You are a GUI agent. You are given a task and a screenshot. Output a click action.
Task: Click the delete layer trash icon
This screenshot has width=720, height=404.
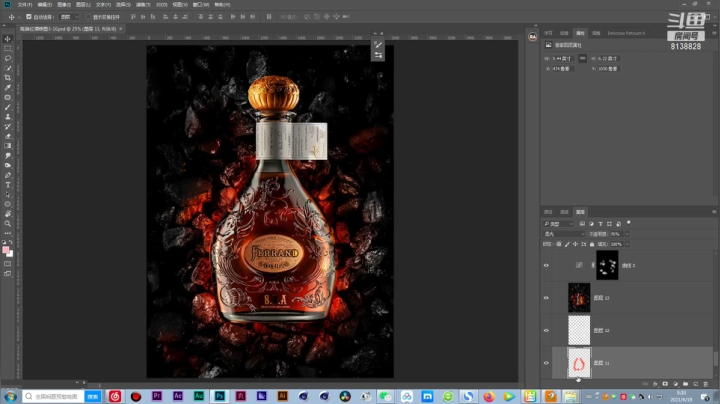tap(706, 384)
